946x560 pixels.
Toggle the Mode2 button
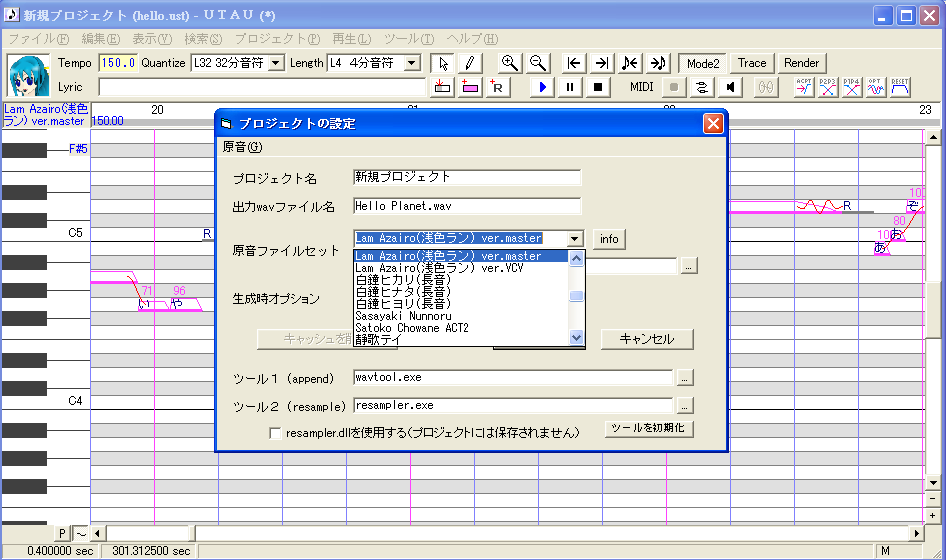click(x=703, y=63)
